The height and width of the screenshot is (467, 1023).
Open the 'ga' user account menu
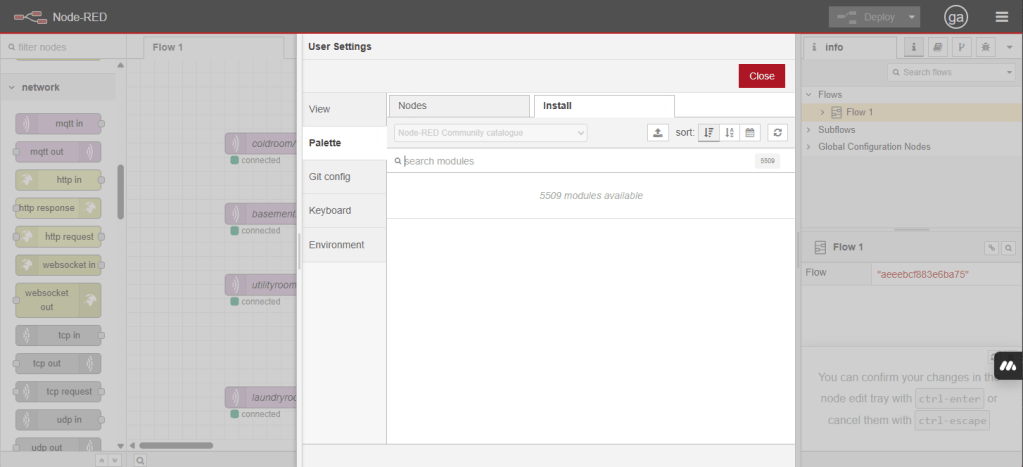[x=956, y=18]
